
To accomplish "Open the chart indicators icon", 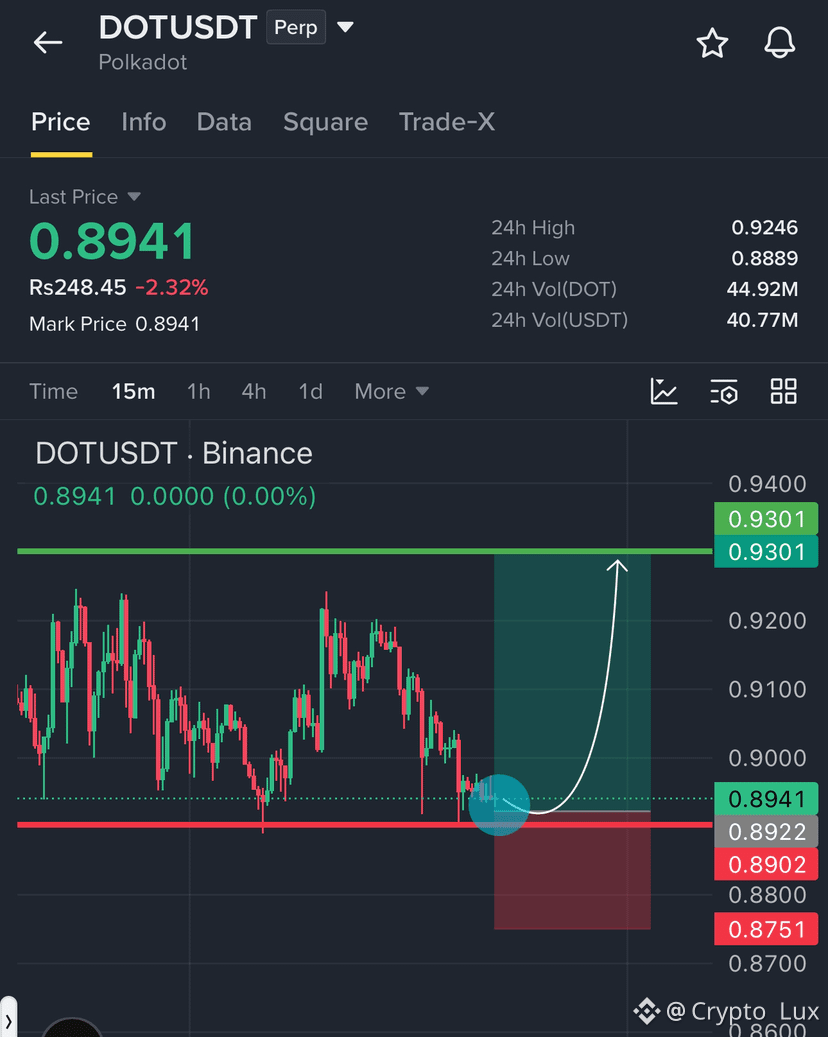I will (x=663, y=391).
